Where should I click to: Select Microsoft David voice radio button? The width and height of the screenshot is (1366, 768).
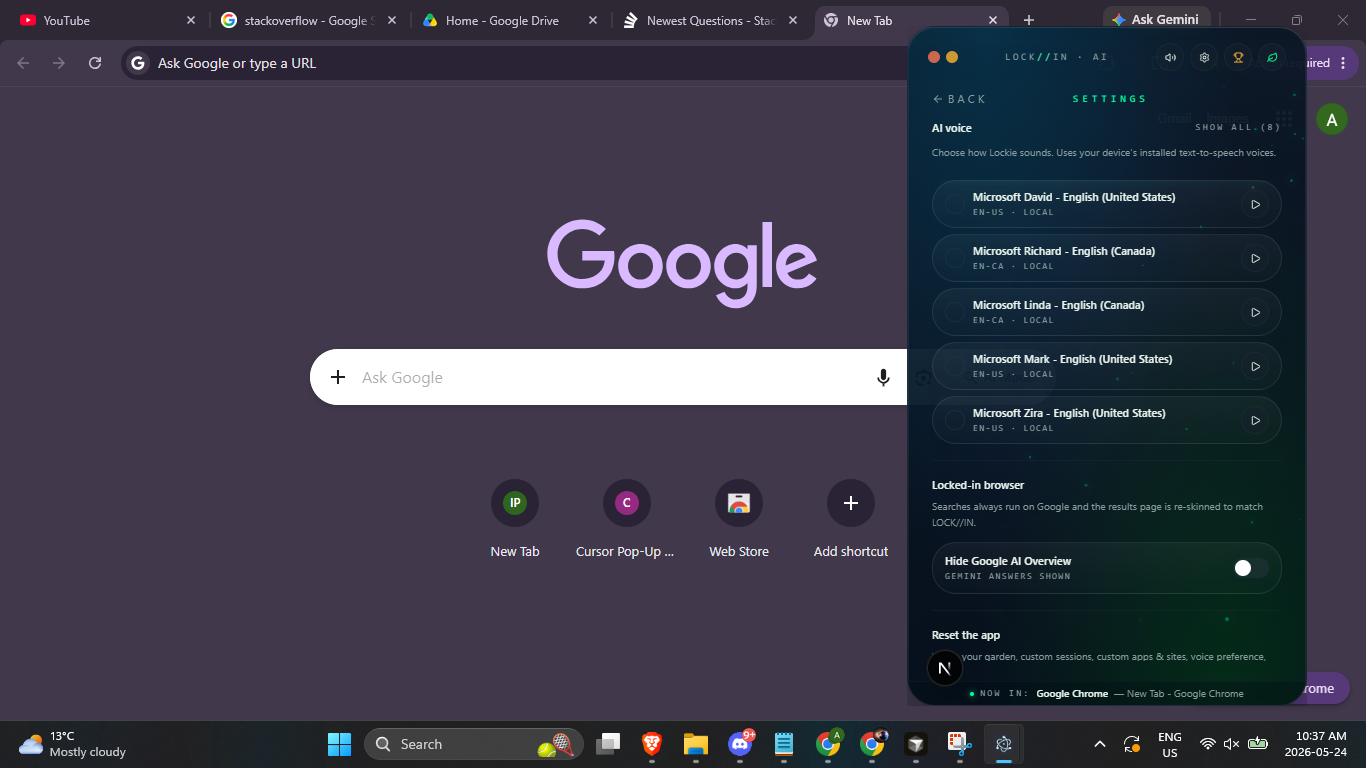tap(955, 204)
